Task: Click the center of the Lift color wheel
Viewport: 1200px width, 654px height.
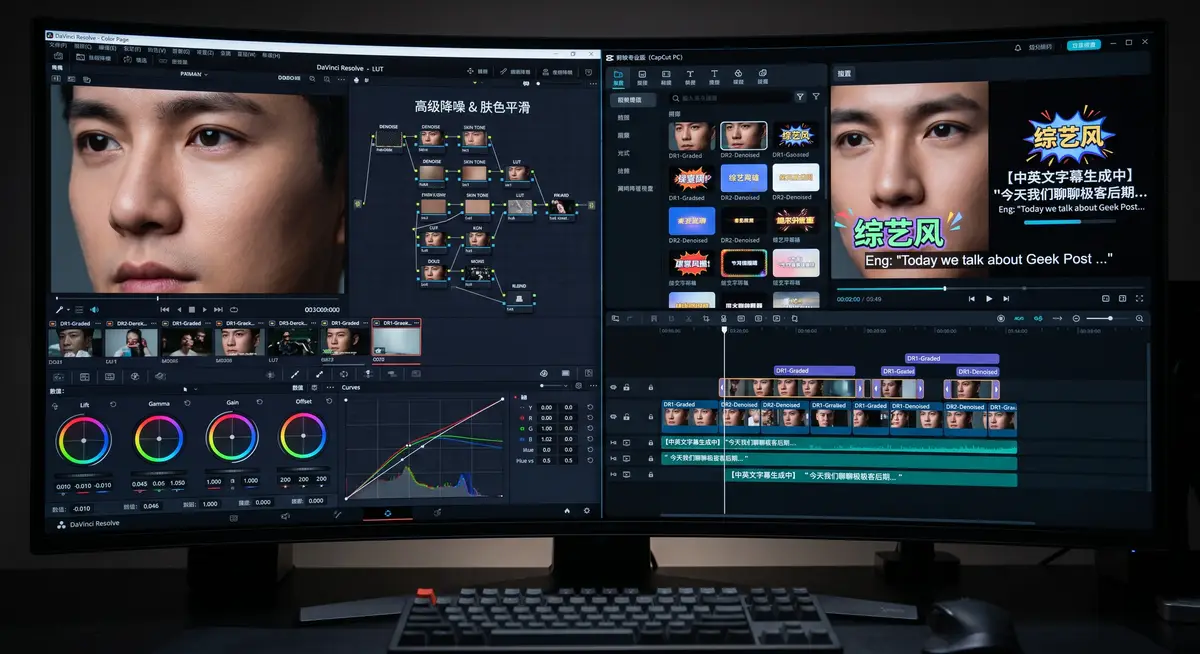Action: tap(83, 439)
